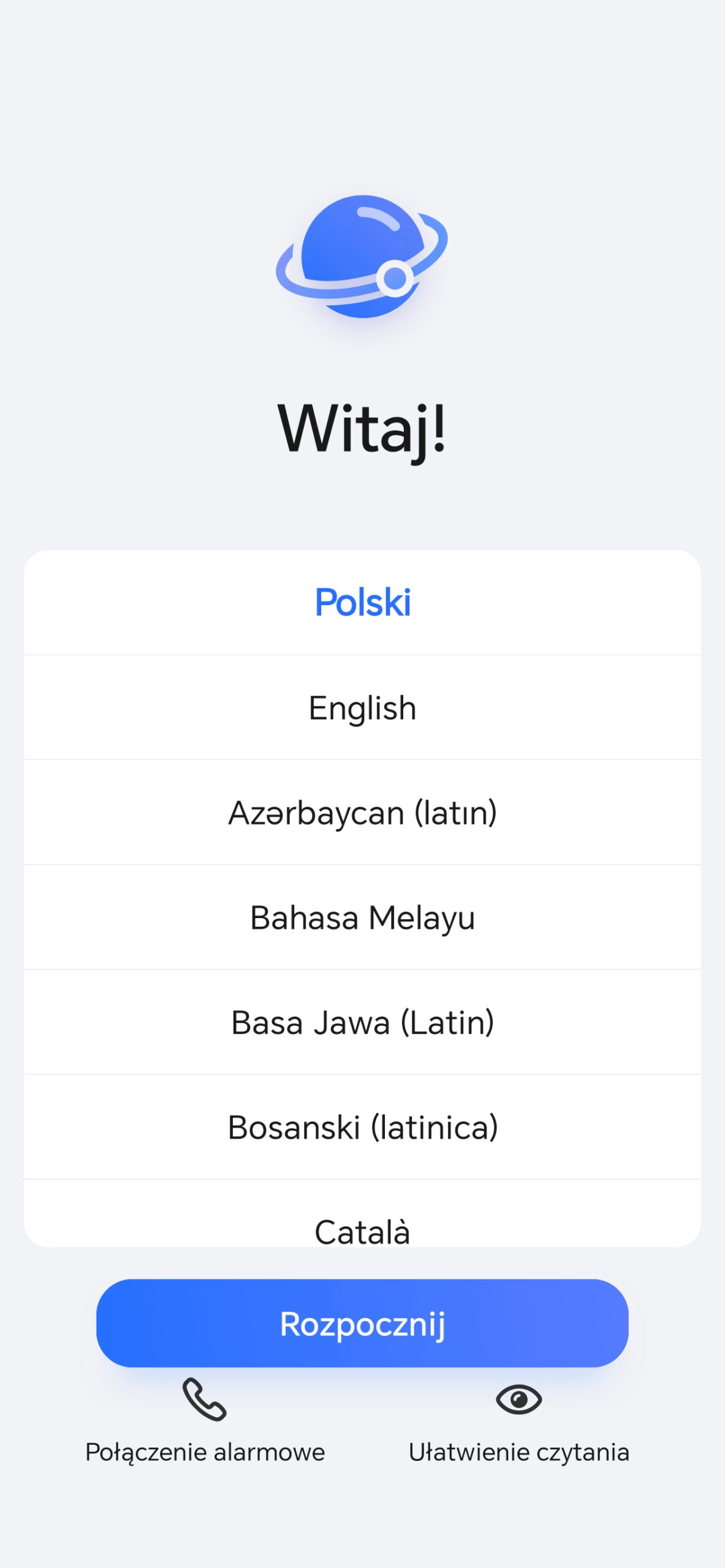Image resolution: width=725 pixels, height=1568 pixels.
Task: Choose Basa Jawa (Latin) option
Action: click(x=362, y=1022)
